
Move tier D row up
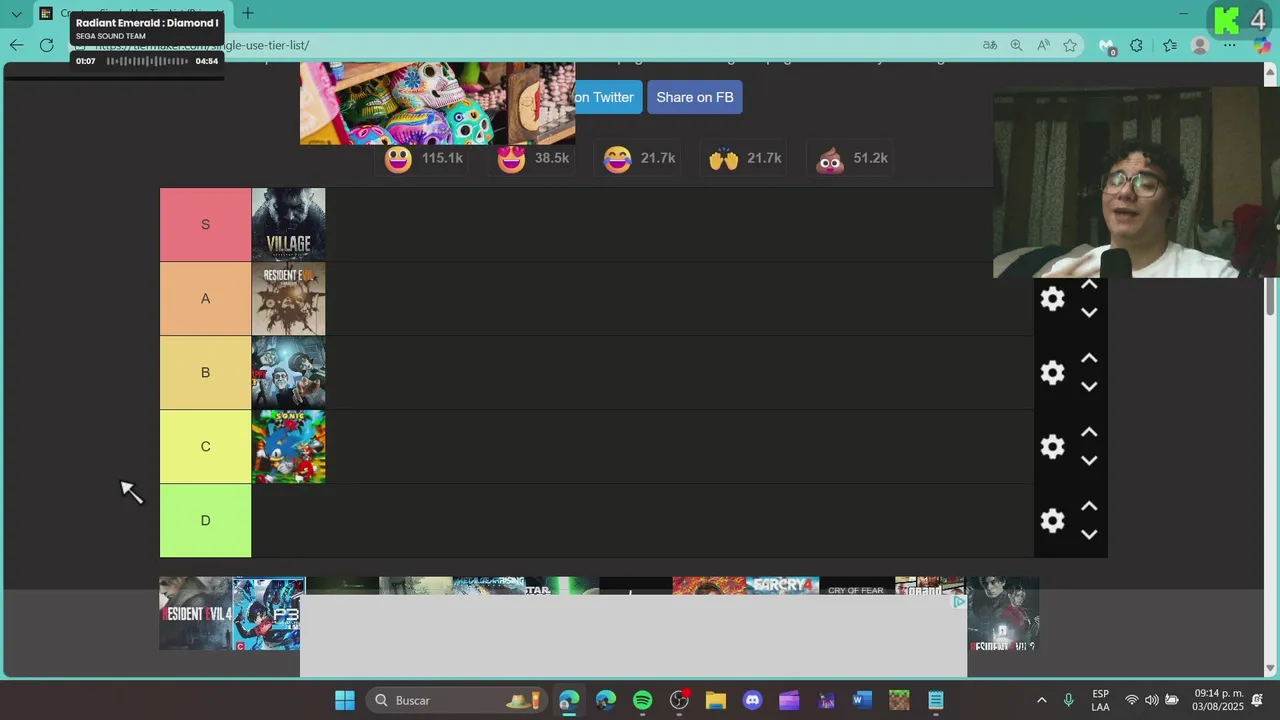(x=1089, y=506)
